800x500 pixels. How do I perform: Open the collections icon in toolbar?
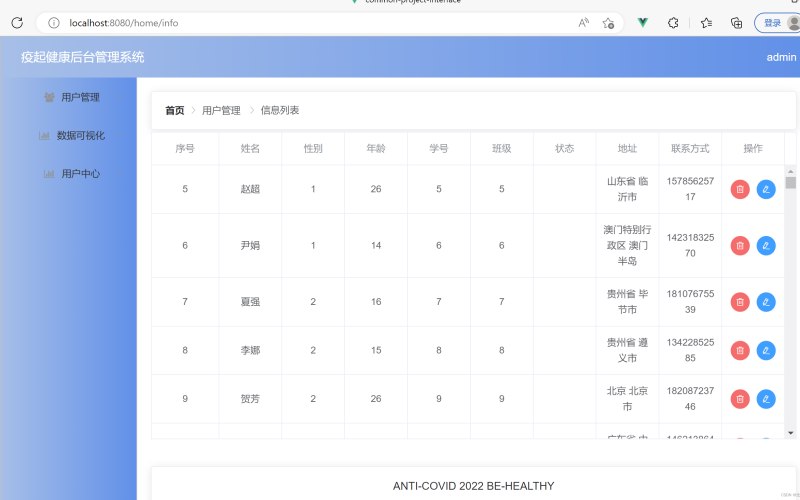[x=736, y=22]
